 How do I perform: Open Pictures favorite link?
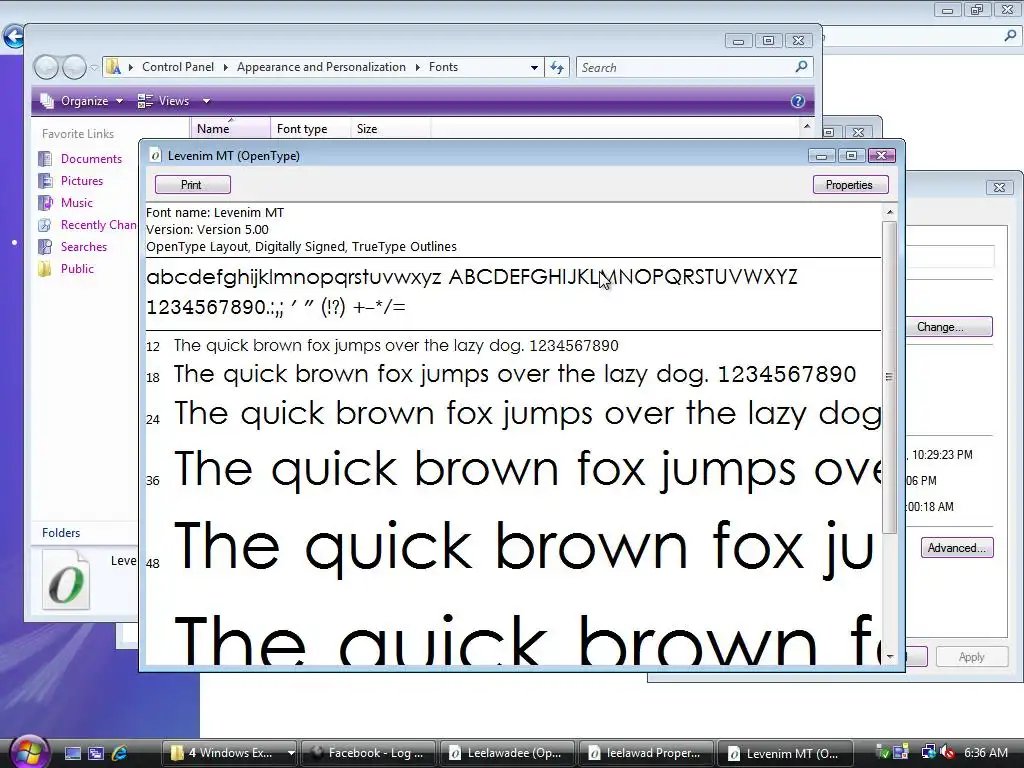pyautogui.click(x=82, y=181)
